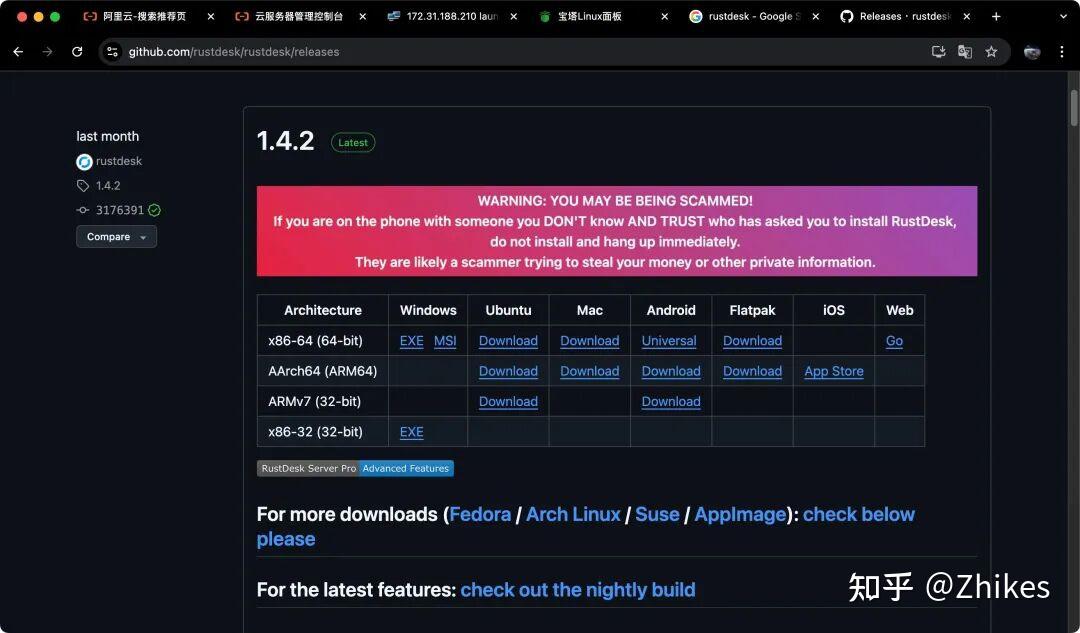Screen dimensions: 1080x633
Task: Bookmark this page with the star icon
Action: pyautogui.click(x=991, y=52)
